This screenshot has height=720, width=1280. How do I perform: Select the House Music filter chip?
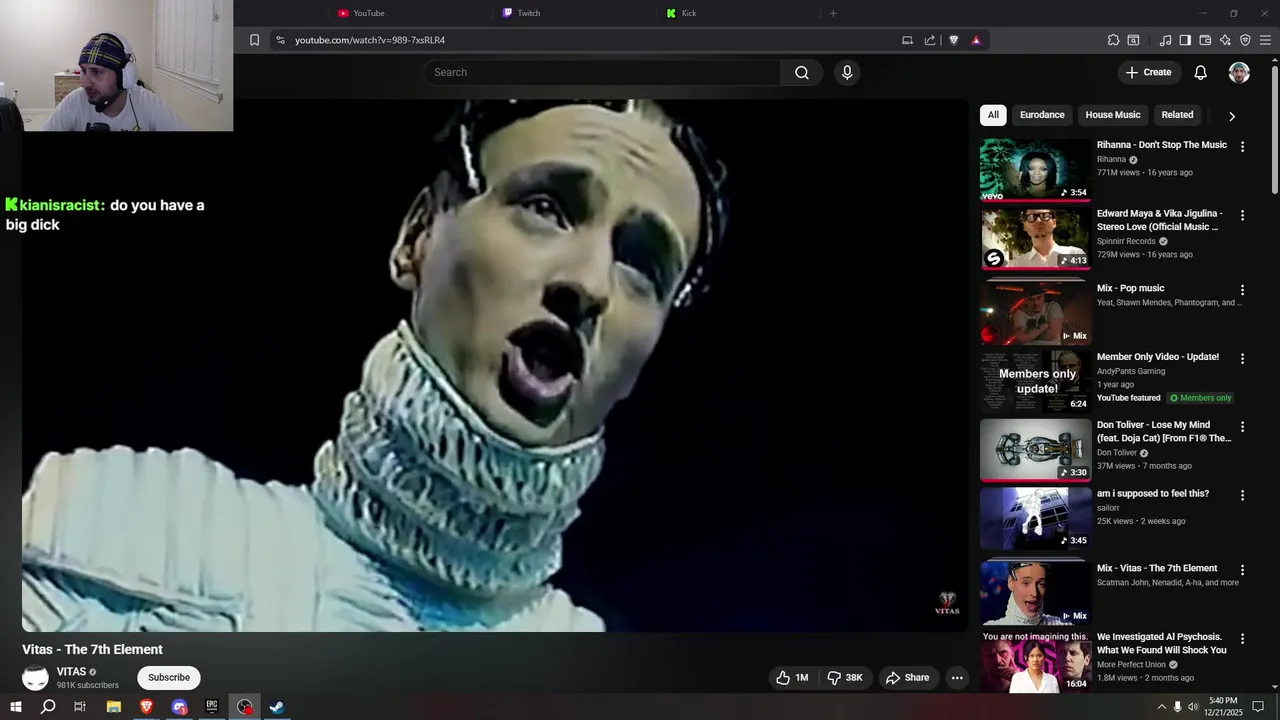[1113, 115]
